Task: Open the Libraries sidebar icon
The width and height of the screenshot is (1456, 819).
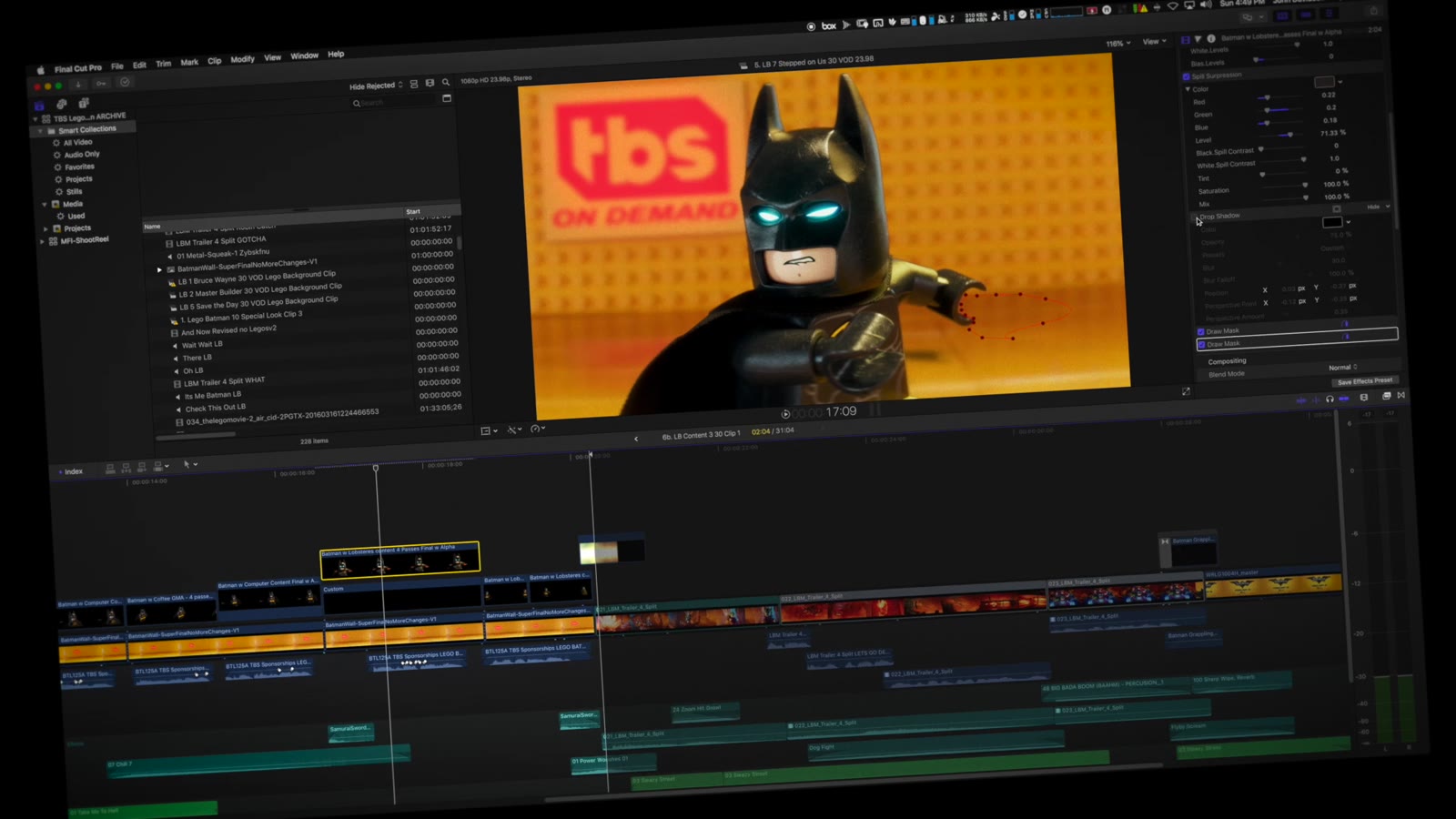Action: [x=39, y=106]
